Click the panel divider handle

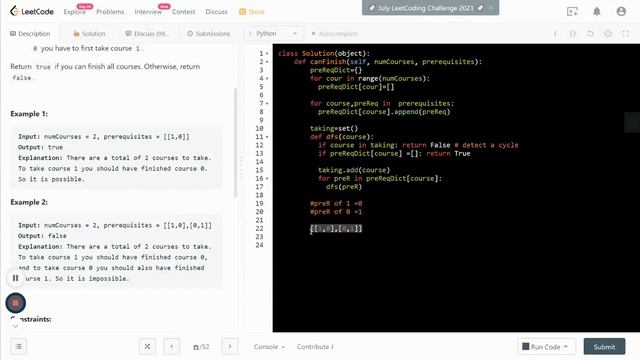pos(241,167)
